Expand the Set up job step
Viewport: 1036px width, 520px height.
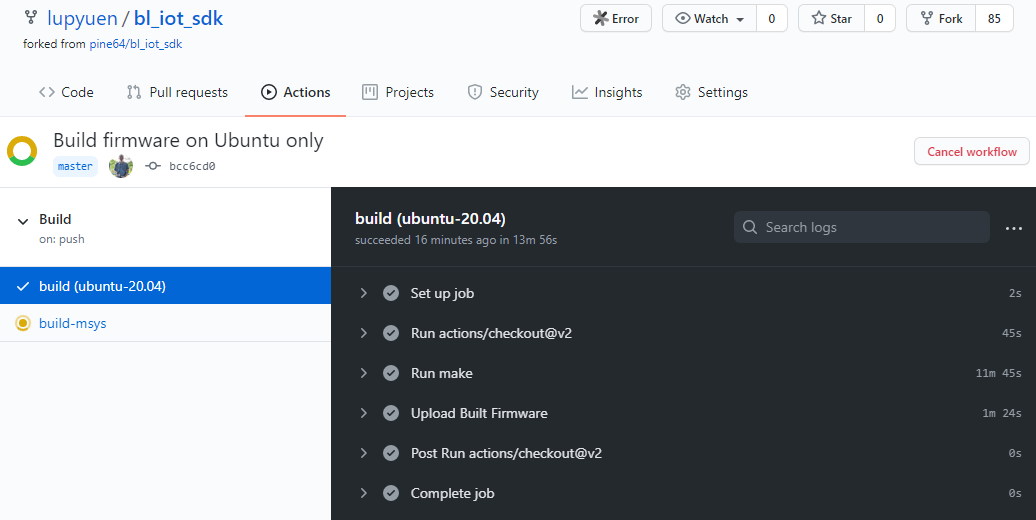[x=363, y=293]
